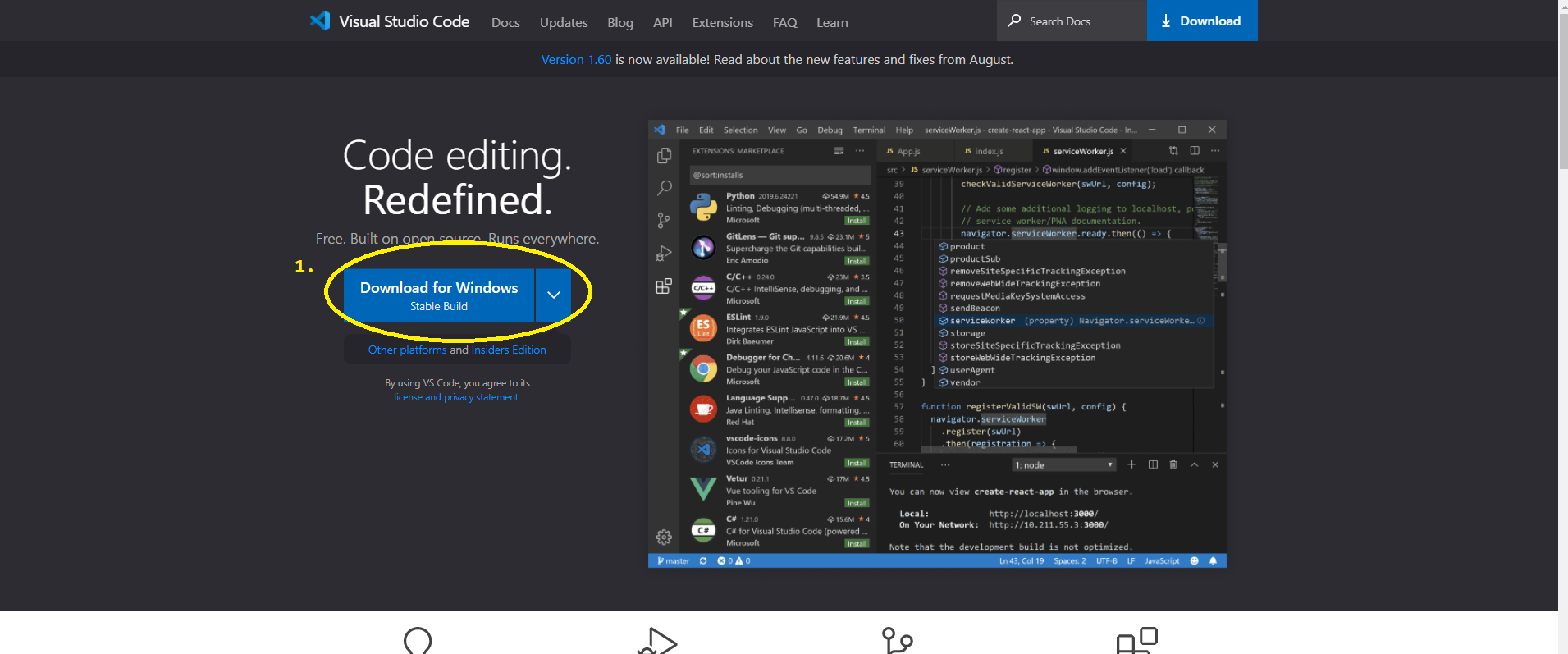This screenshot has height=654, width=1568.
Task: Click Download for Windows Stable Build
Action: click(439, 295)
